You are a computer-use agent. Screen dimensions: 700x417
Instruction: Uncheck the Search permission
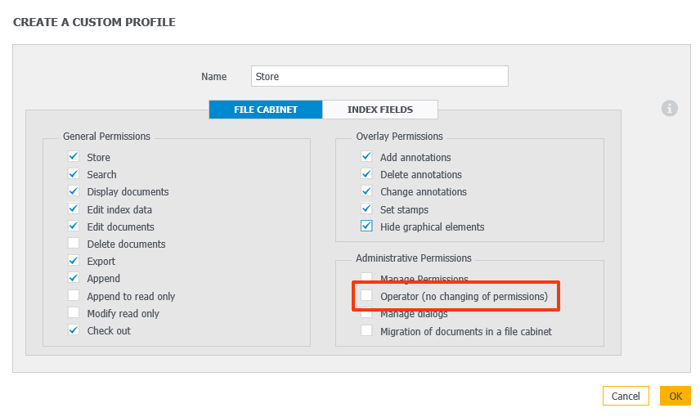coord(73,174)
